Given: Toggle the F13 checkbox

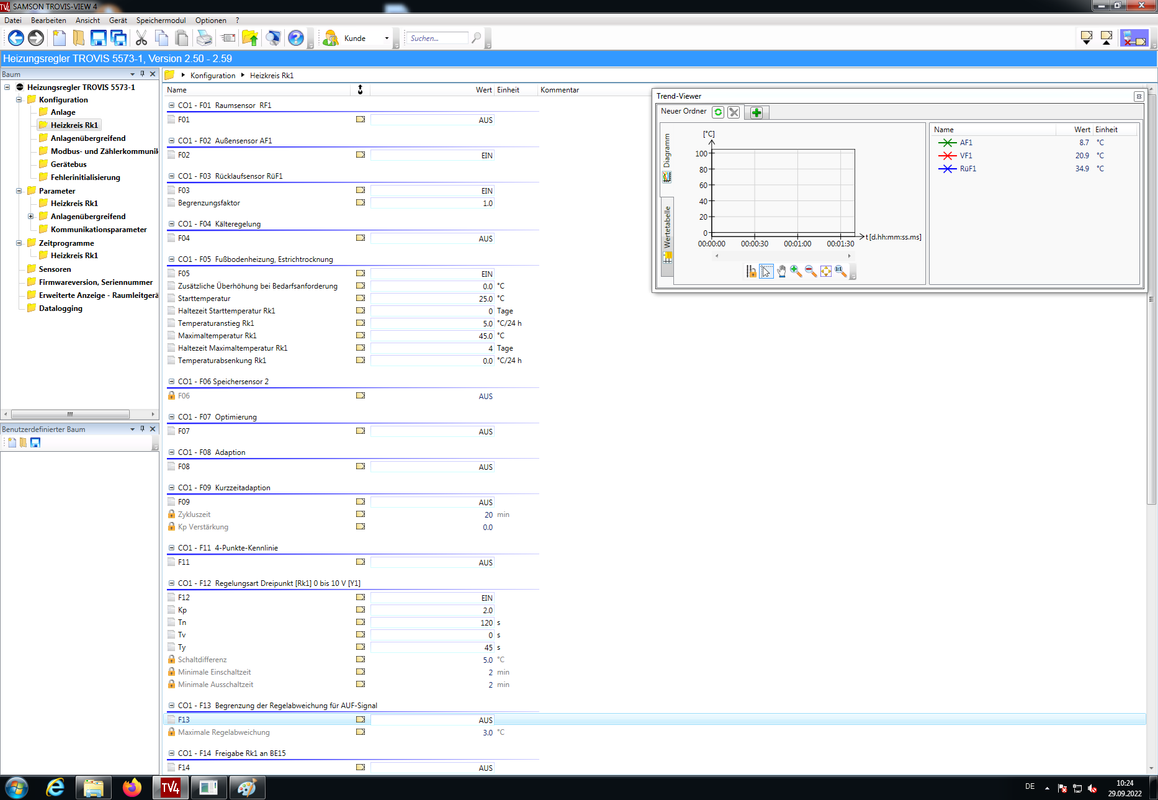Looking at the screenshot, I should click(x=171, y=719).
